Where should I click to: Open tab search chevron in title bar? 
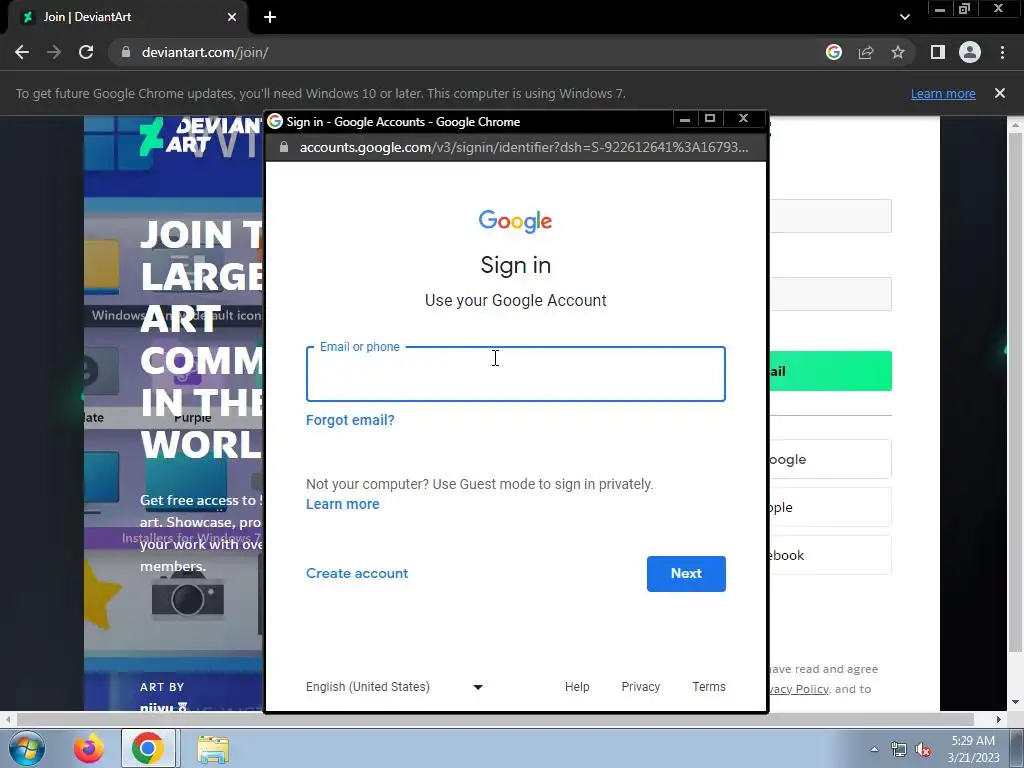904,17
